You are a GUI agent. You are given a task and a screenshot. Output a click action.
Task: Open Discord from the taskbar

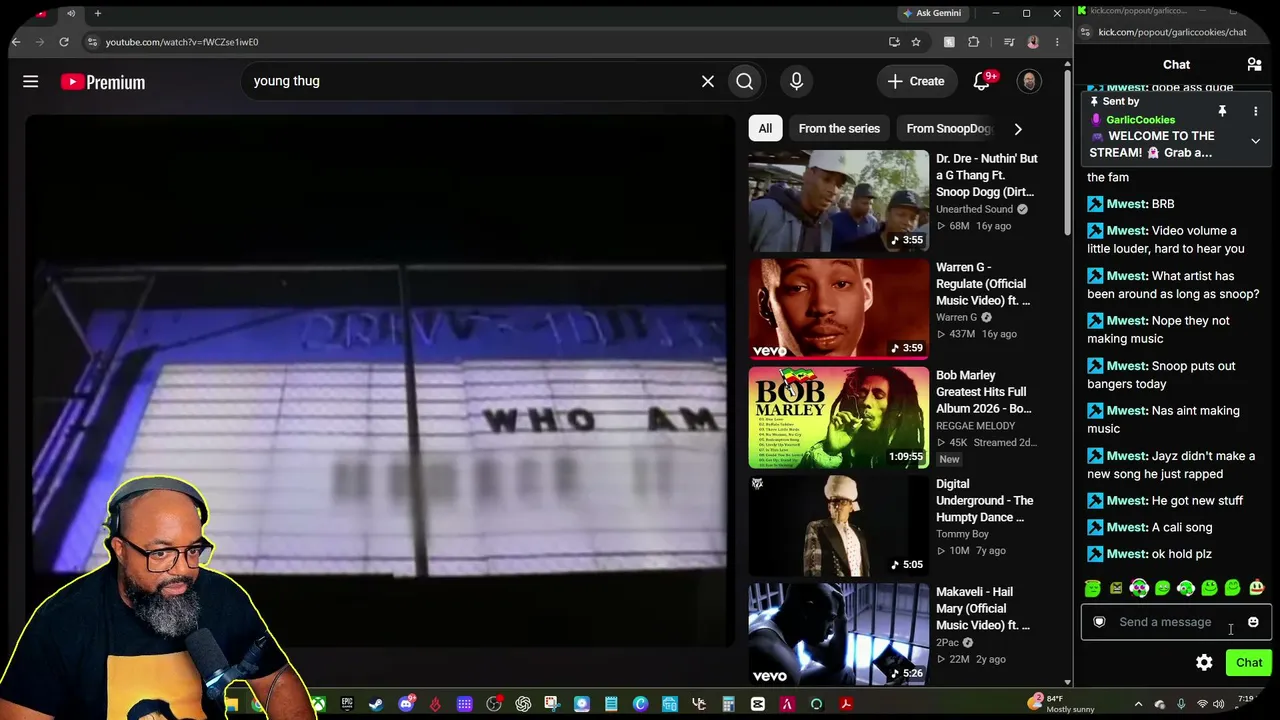pos(406,704)
